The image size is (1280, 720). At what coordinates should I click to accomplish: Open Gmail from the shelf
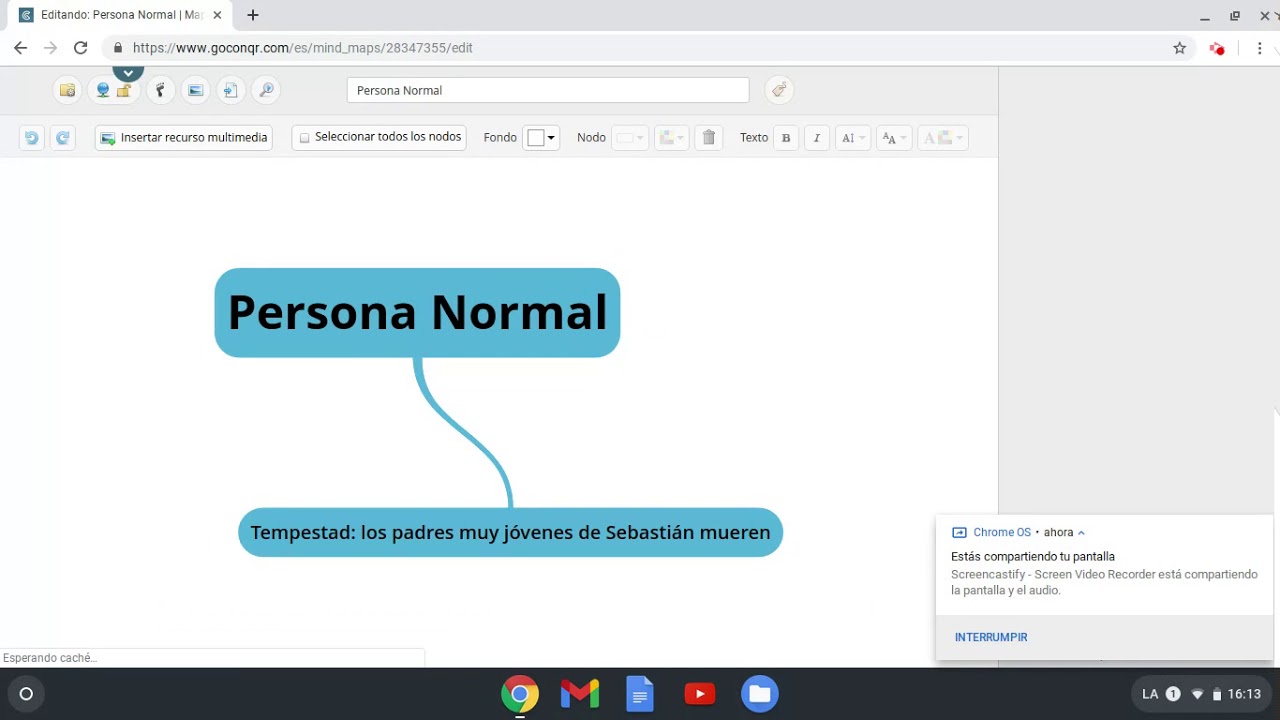pos(580,694)
